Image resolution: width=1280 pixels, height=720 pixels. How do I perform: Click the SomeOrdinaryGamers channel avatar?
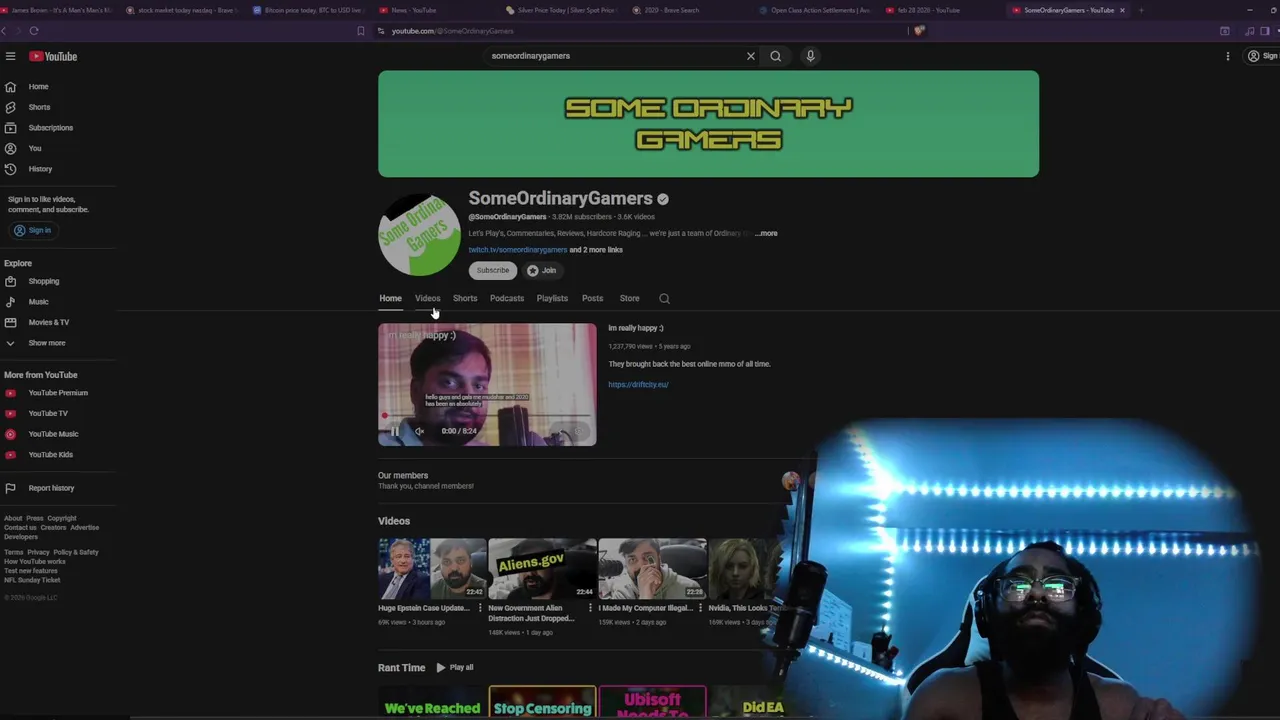pyautogui.click(x=419, y=235)
